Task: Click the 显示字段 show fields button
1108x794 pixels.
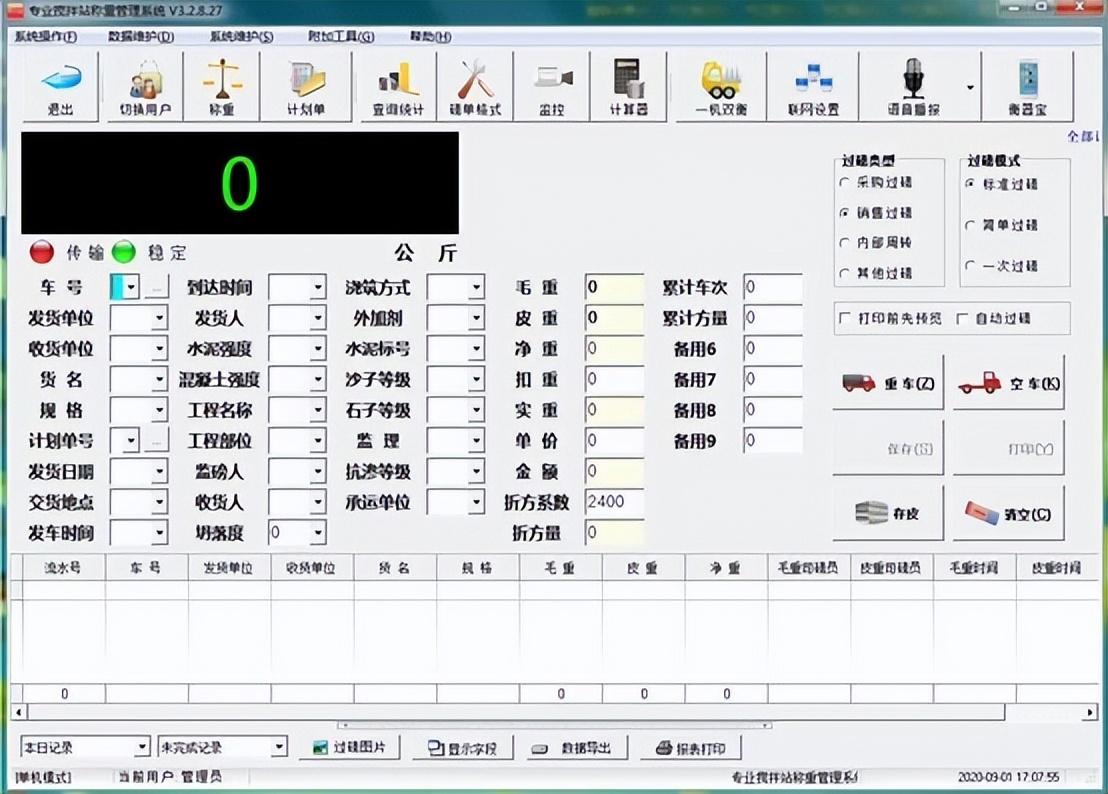Action: [462, 748]
